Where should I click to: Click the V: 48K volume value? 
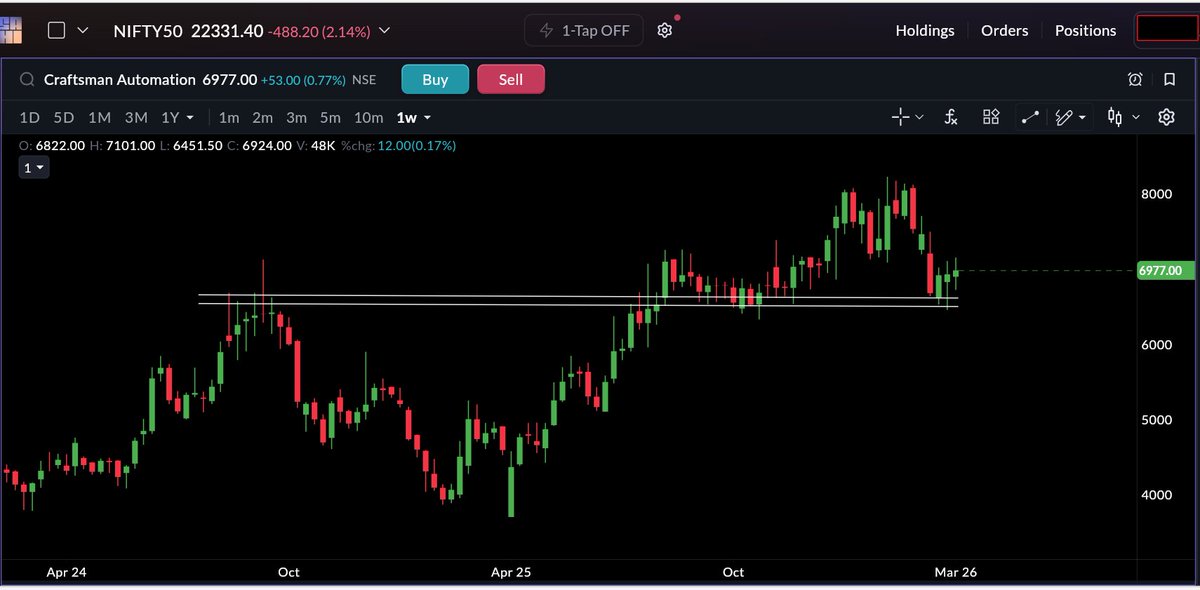click(x=318, y=146)
